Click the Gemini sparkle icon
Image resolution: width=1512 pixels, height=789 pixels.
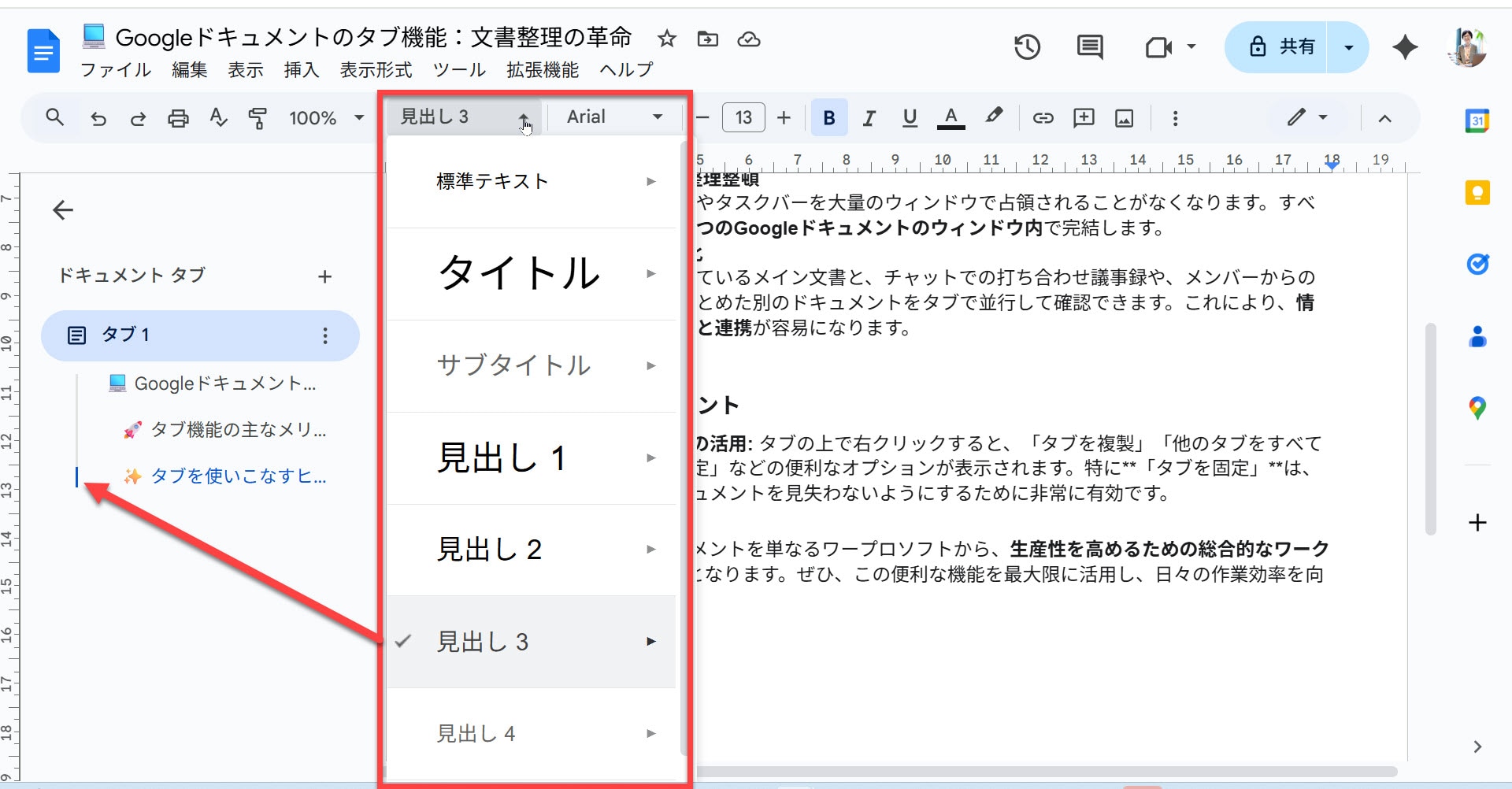point(1405,47)
